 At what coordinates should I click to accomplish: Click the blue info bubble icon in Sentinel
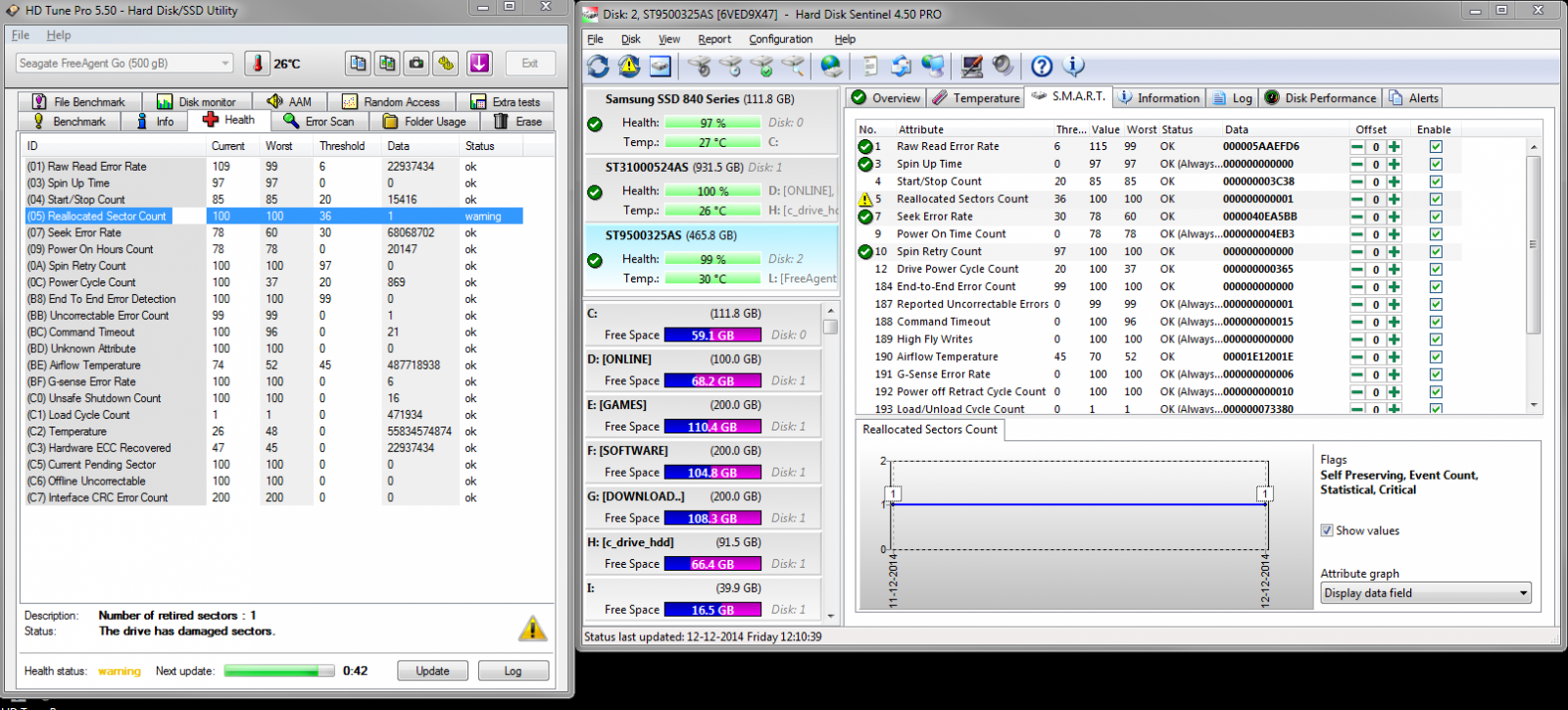[1073, 66]
